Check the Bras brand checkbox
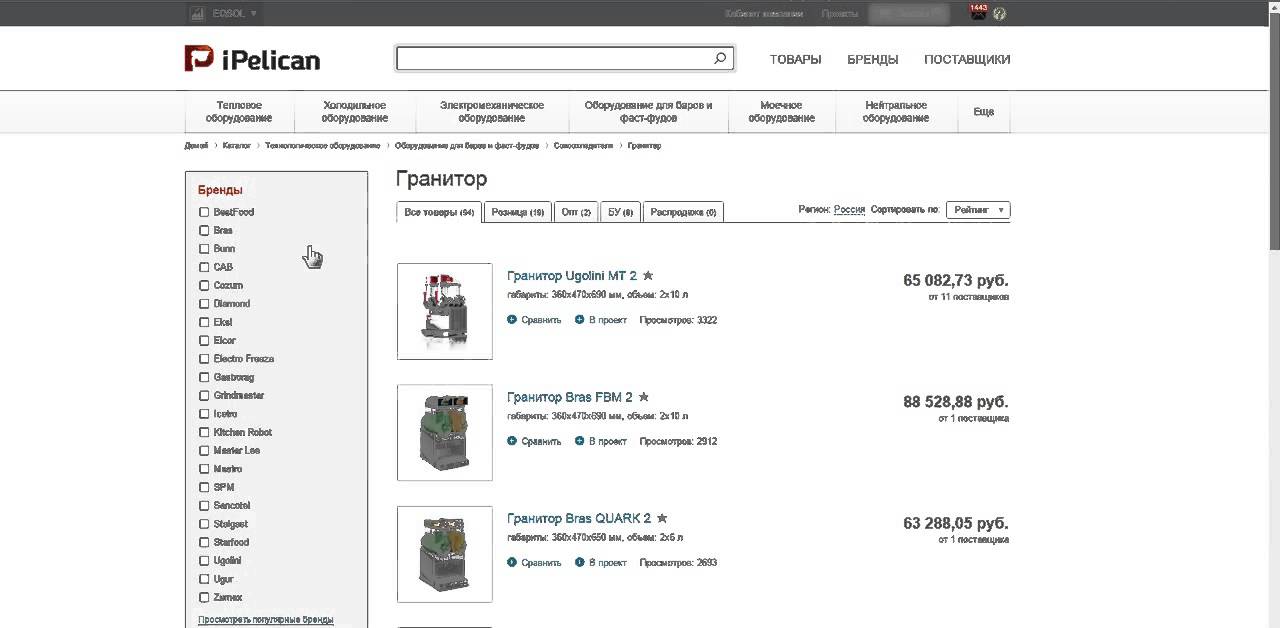 point(204,230)
